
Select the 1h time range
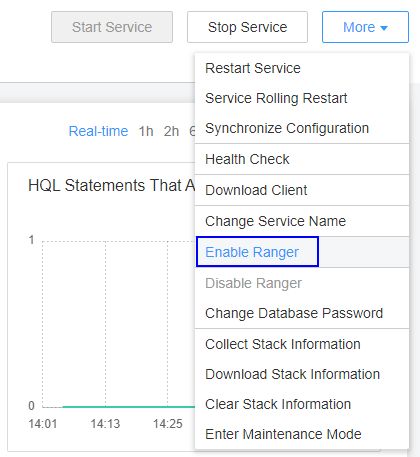[x=146, y=131]
